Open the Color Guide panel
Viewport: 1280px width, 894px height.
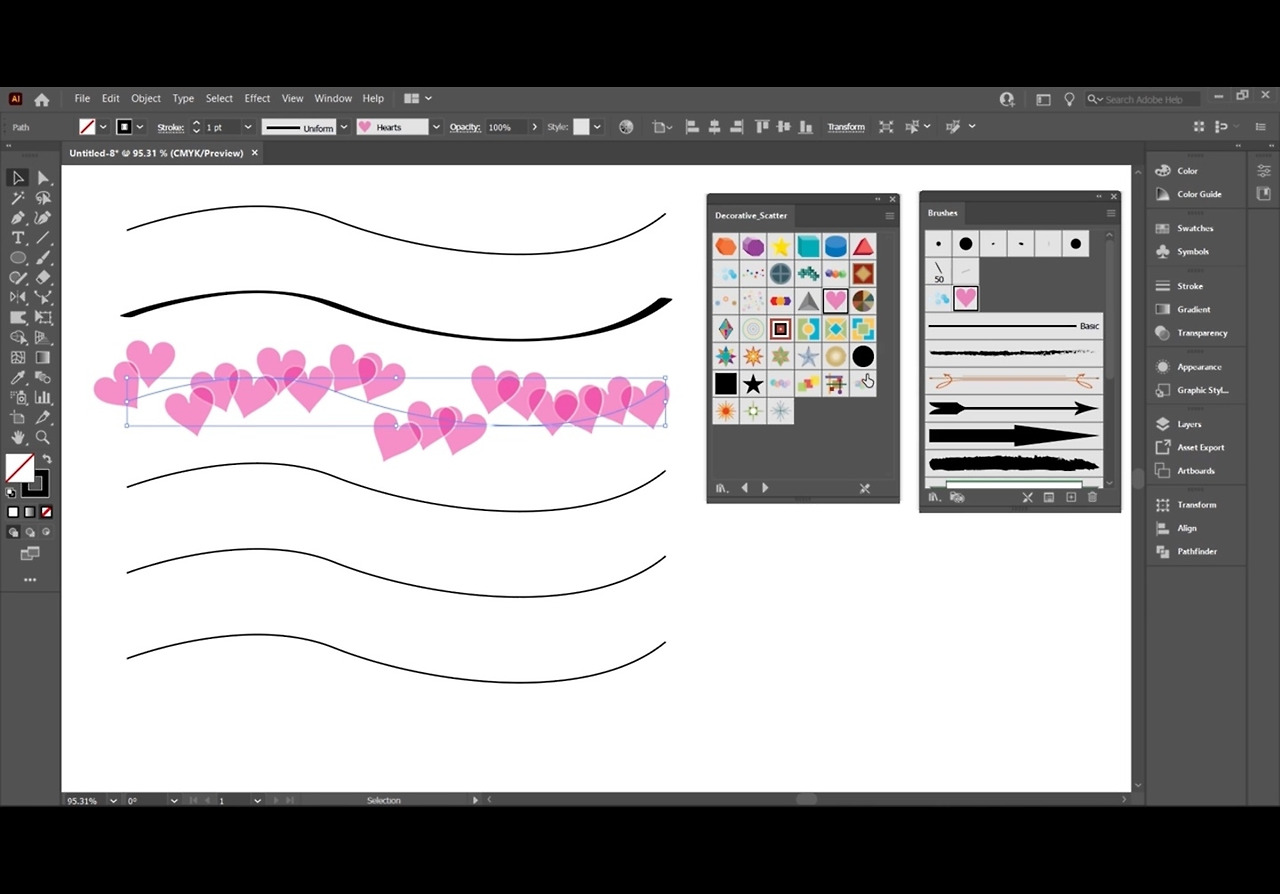point(1199,194)
